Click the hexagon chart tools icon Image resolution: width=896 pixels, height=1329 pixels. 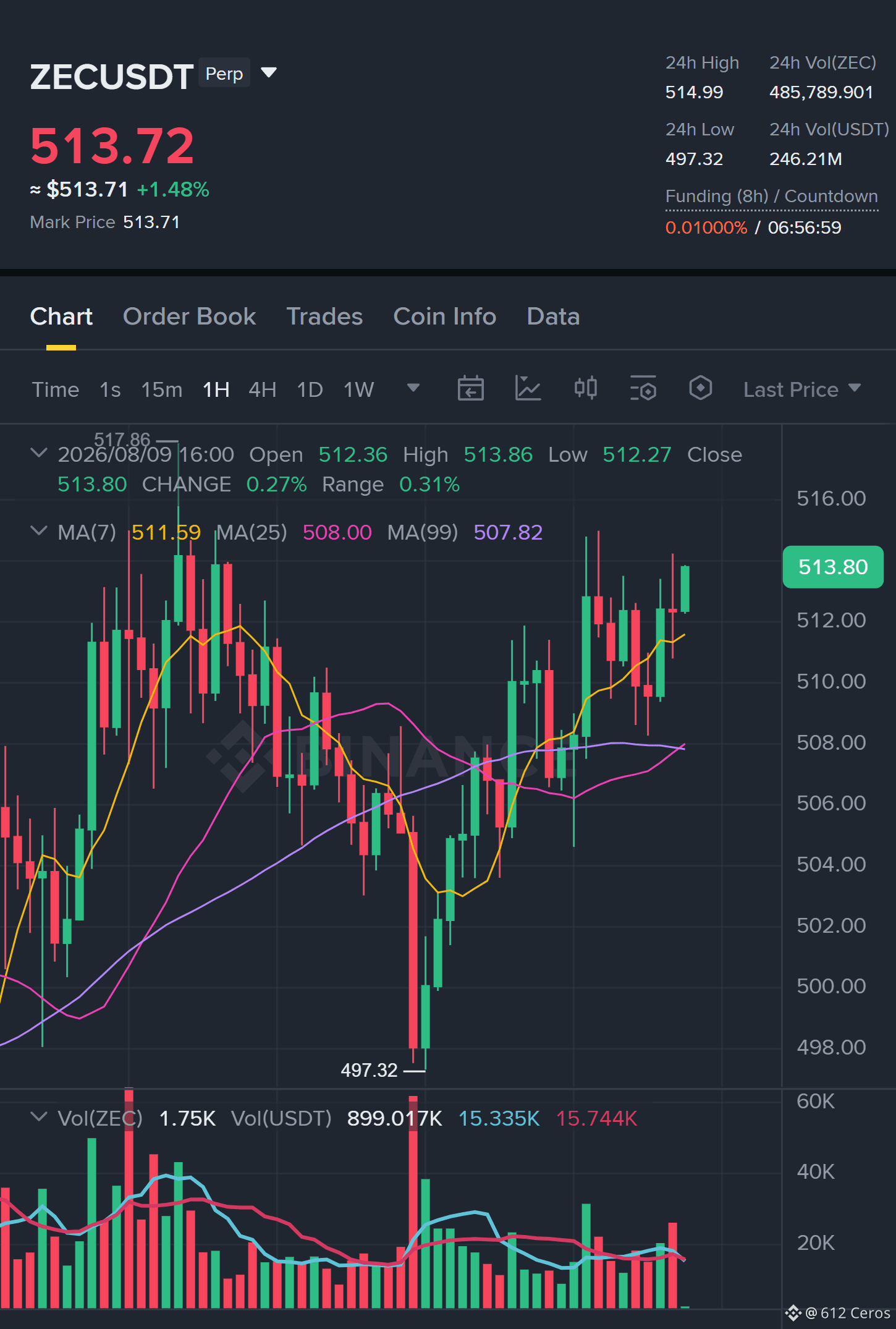coord(700,388)
